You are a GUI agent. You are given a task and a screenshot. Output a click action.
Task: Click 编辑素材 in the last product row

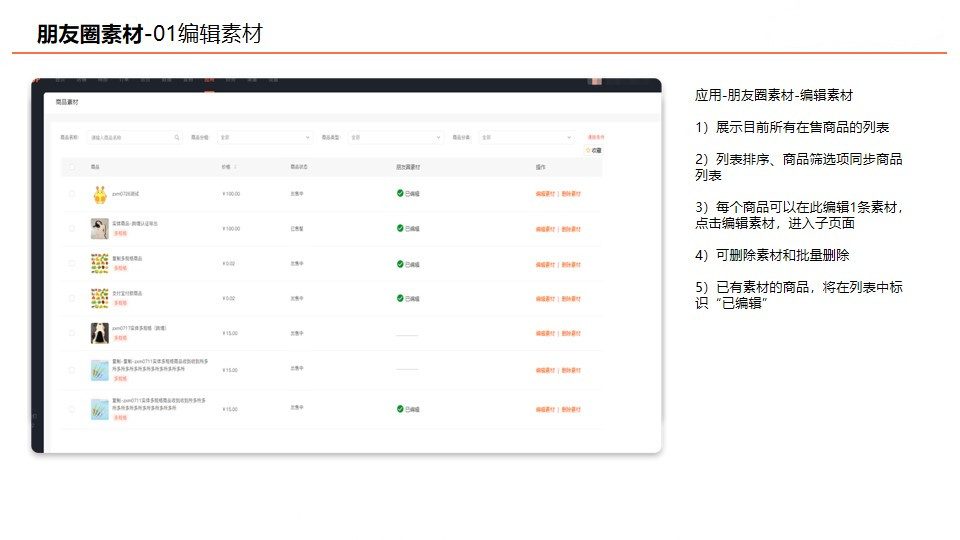coord(545,410)
